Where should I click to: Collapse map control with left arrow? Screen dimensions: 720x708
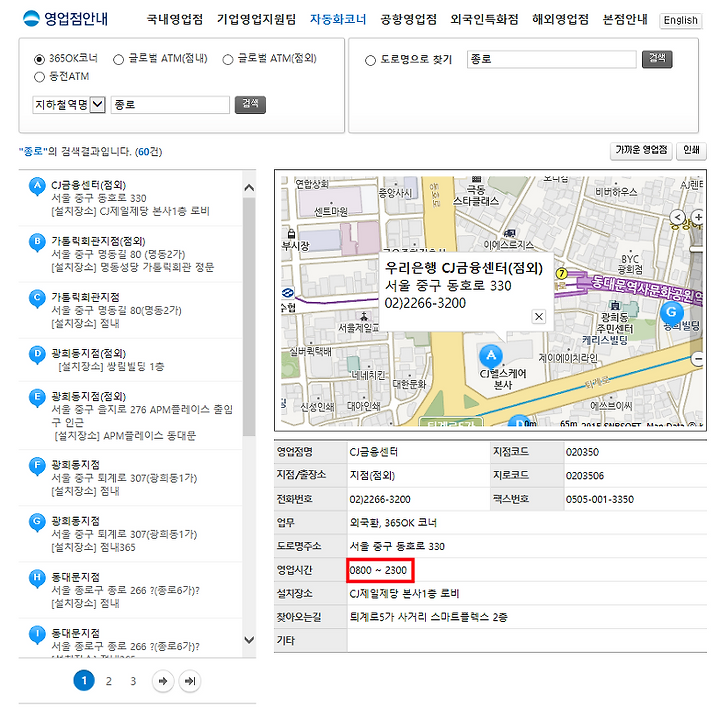(x=678, y=217)
